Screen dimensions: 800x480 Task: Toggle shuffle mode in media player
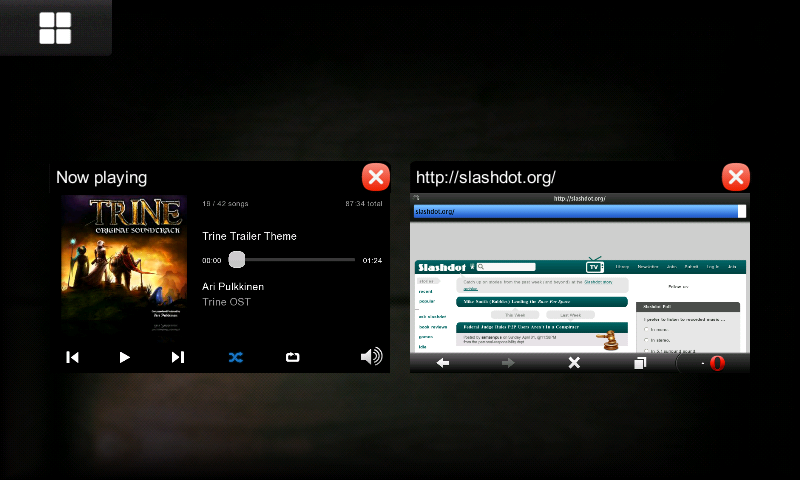click(236, 357)
